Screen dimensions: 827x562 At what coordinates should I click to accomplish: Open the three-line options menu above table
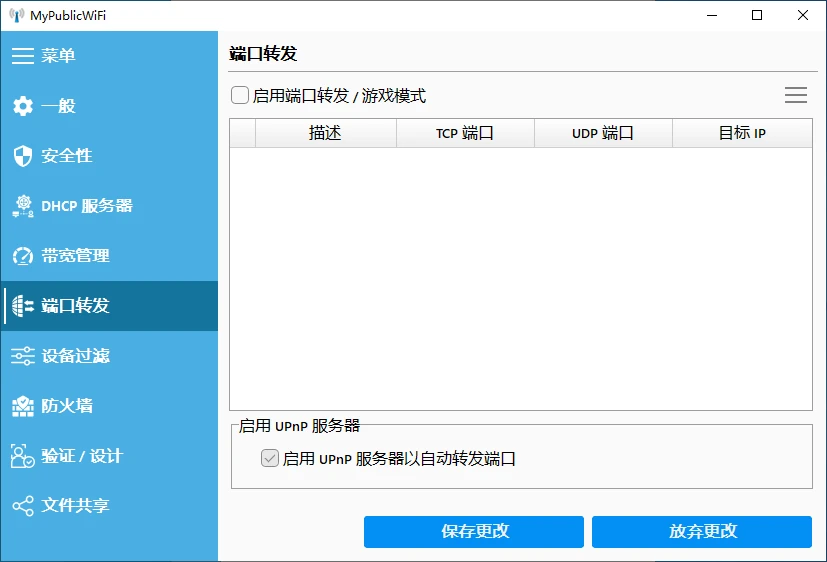795,96
